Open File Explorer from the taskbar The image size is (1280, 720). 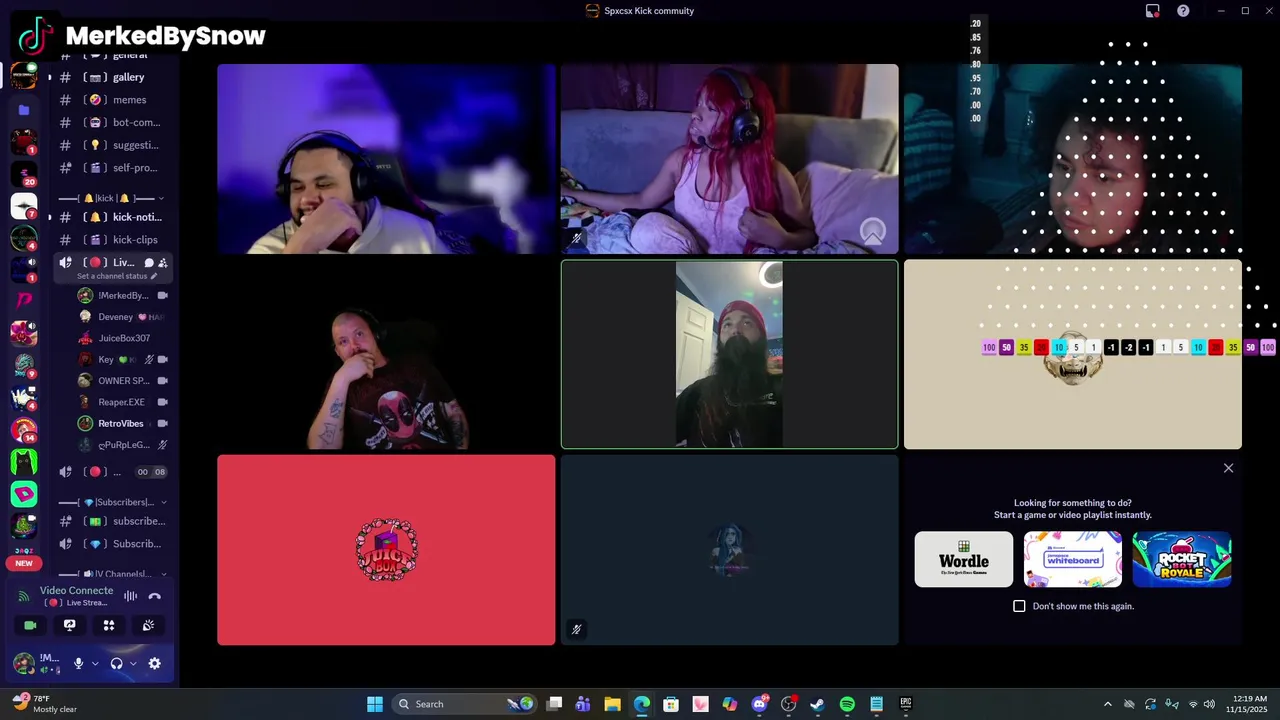coord(612,704)
